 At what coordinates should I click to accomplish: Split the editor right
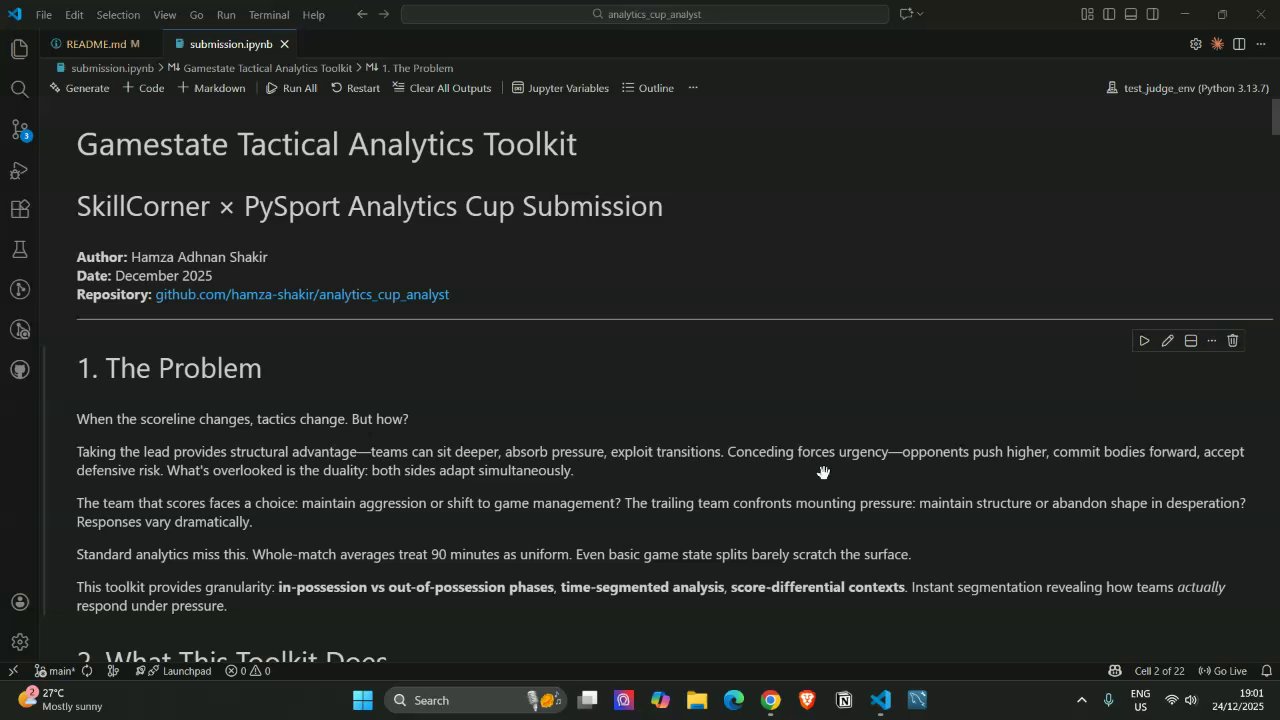(1239, 44)
